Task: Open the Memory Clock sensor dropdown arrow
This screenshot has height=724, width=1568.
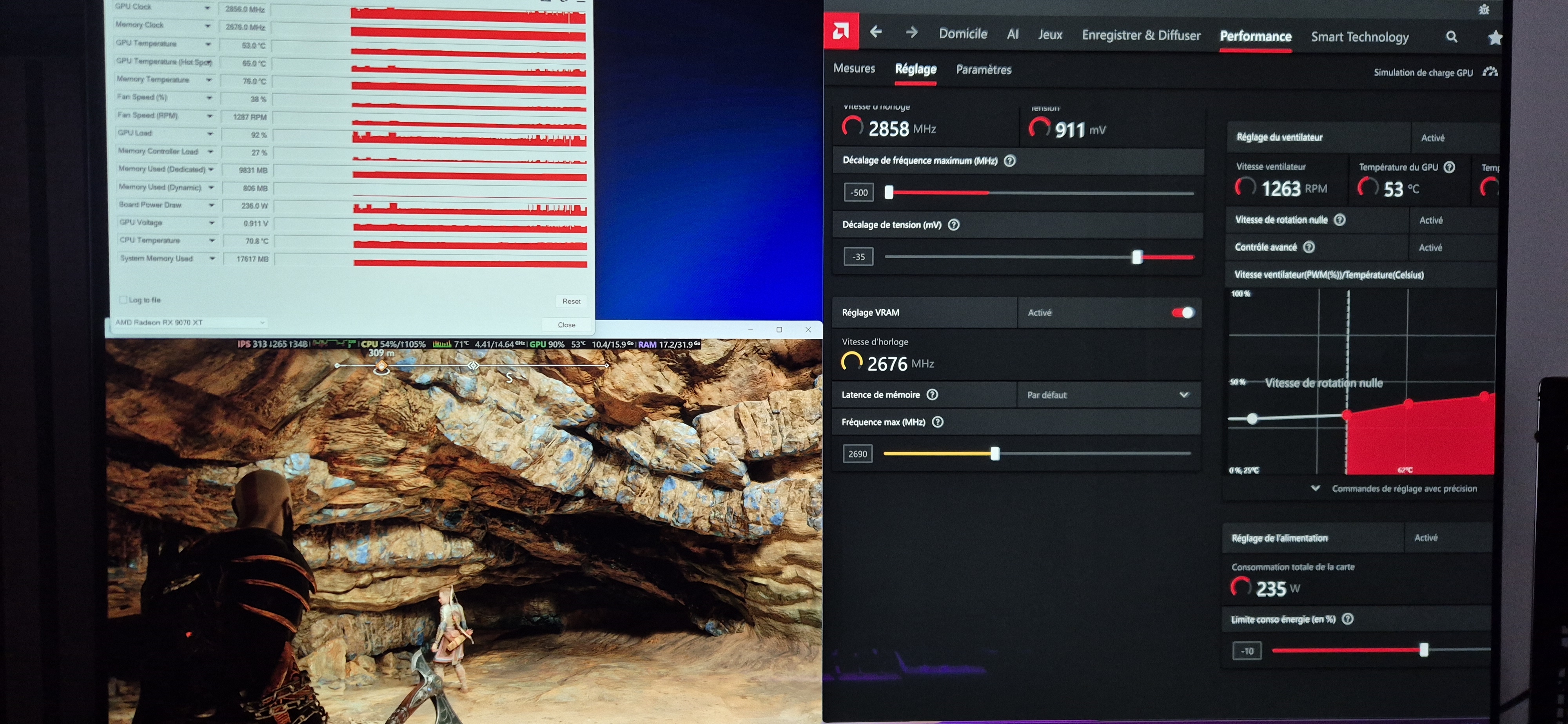Action: 208,26
